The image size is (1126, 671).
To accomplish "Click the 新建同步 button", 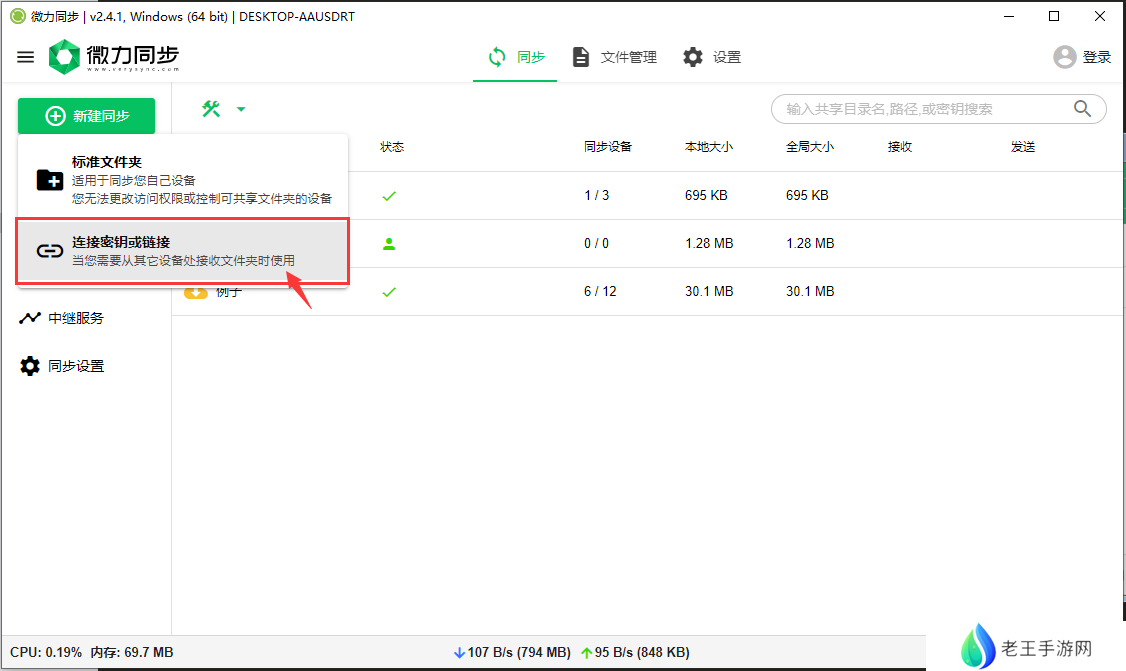I will click(x=87, y=116).
